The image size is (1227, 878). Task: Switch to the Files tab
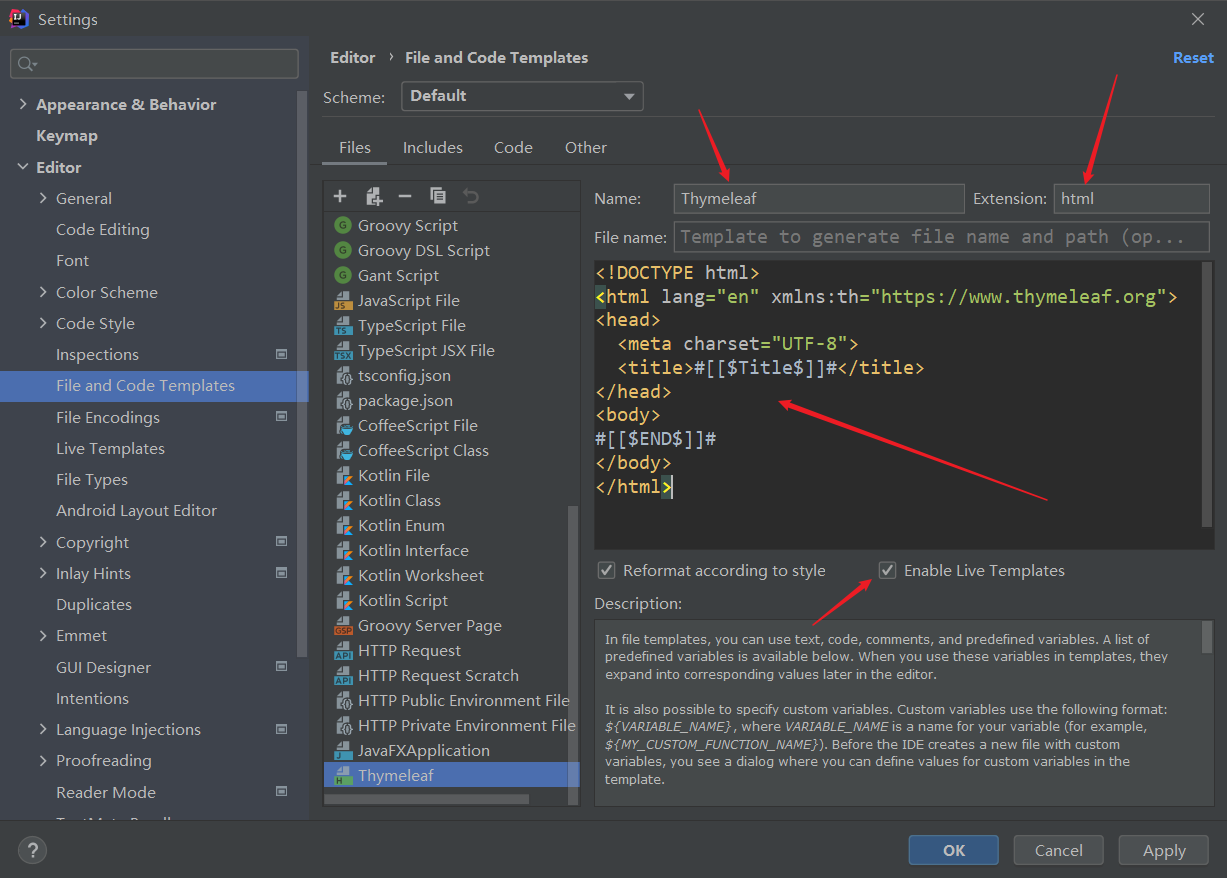tap(355, 147)
